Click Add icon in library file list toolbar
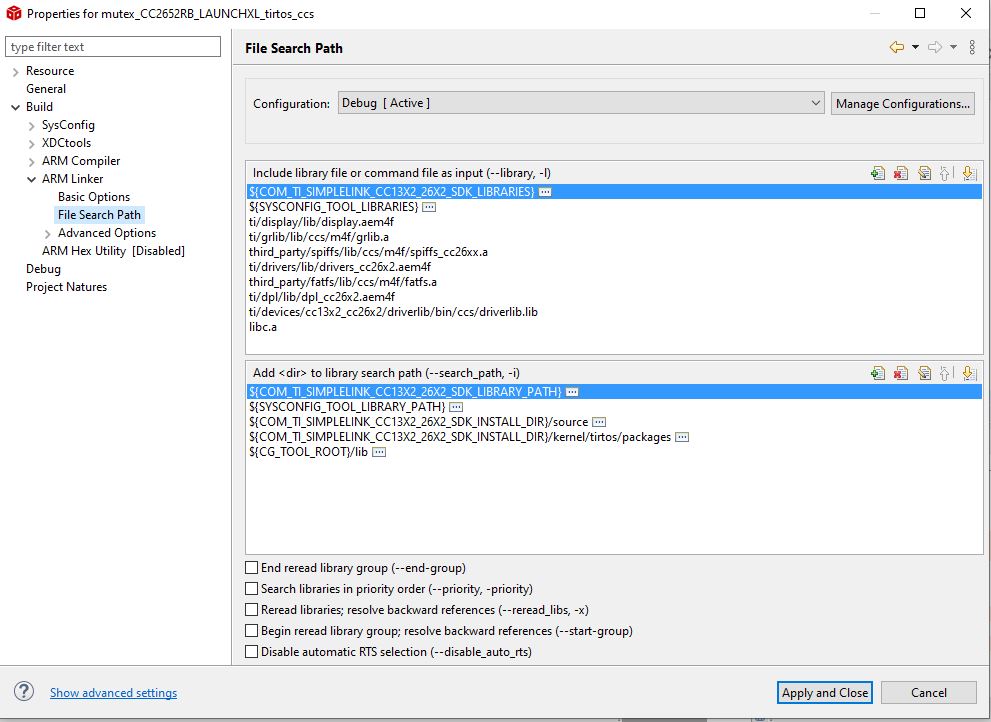991x722 pixels. pos(878,173)
